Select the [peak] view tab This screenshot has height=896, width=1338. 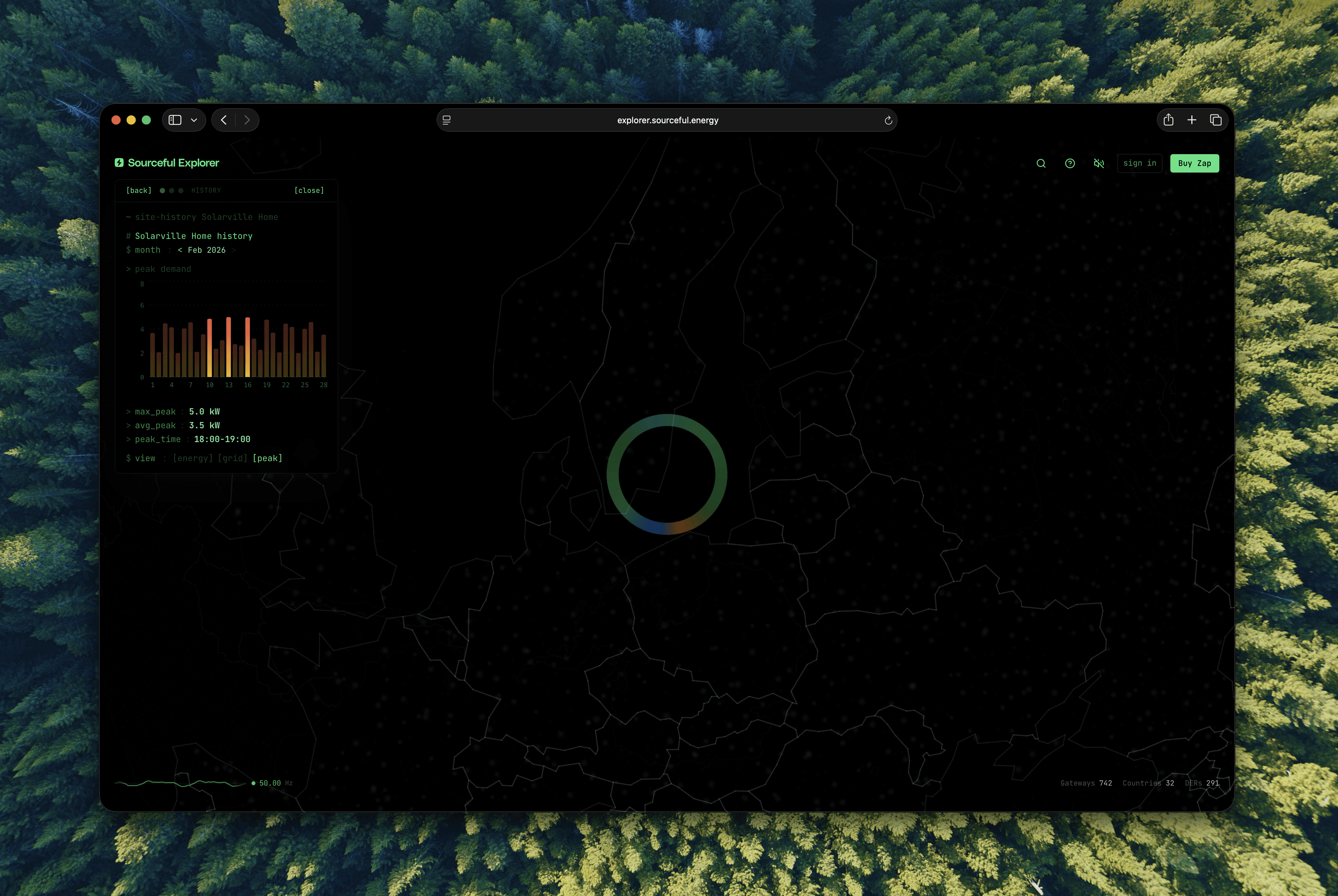[x=268, y=458]
